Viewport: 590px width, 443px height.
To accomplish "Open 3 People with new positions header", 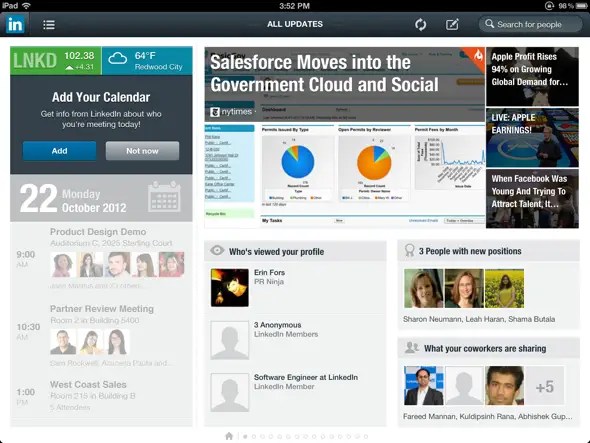I will [488, 251].
